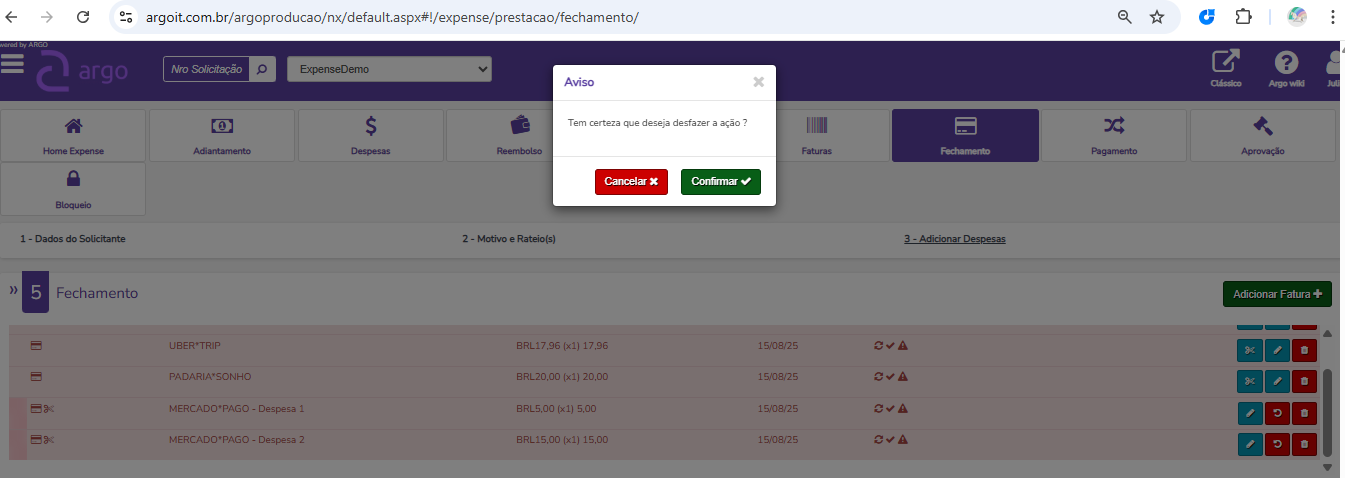This screenshot has width=1345, height=478.
Task: Click the Adicionar Despesas step link
Action: [954, 240]
